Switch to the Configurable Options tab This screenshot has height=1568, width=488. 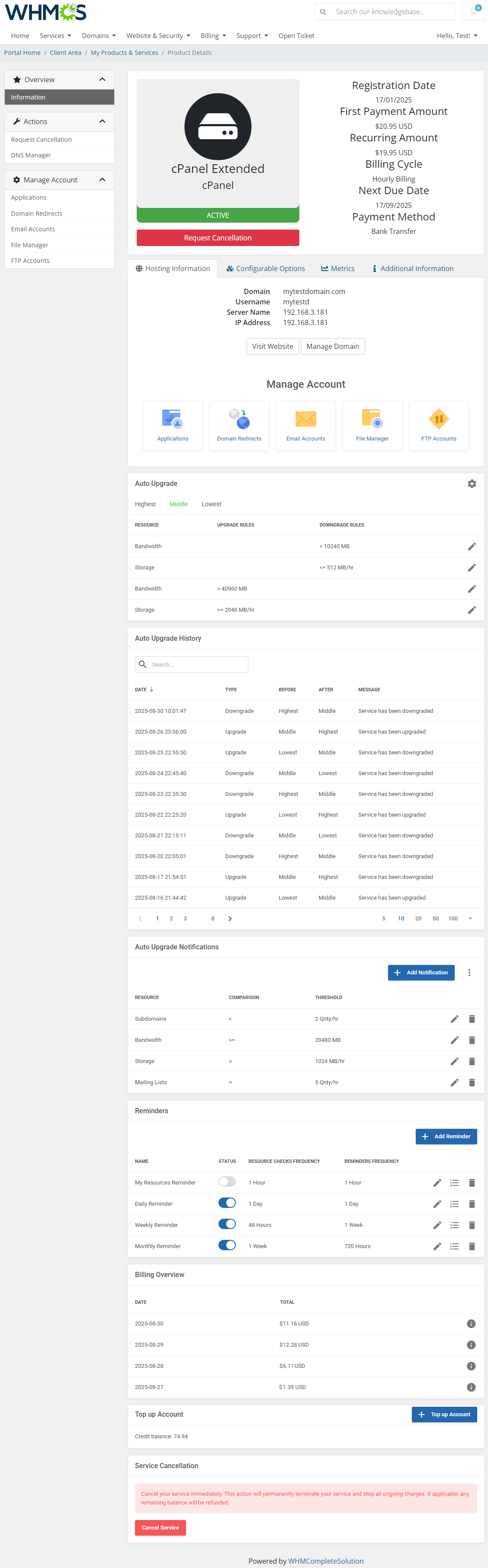tap(266, 268)
